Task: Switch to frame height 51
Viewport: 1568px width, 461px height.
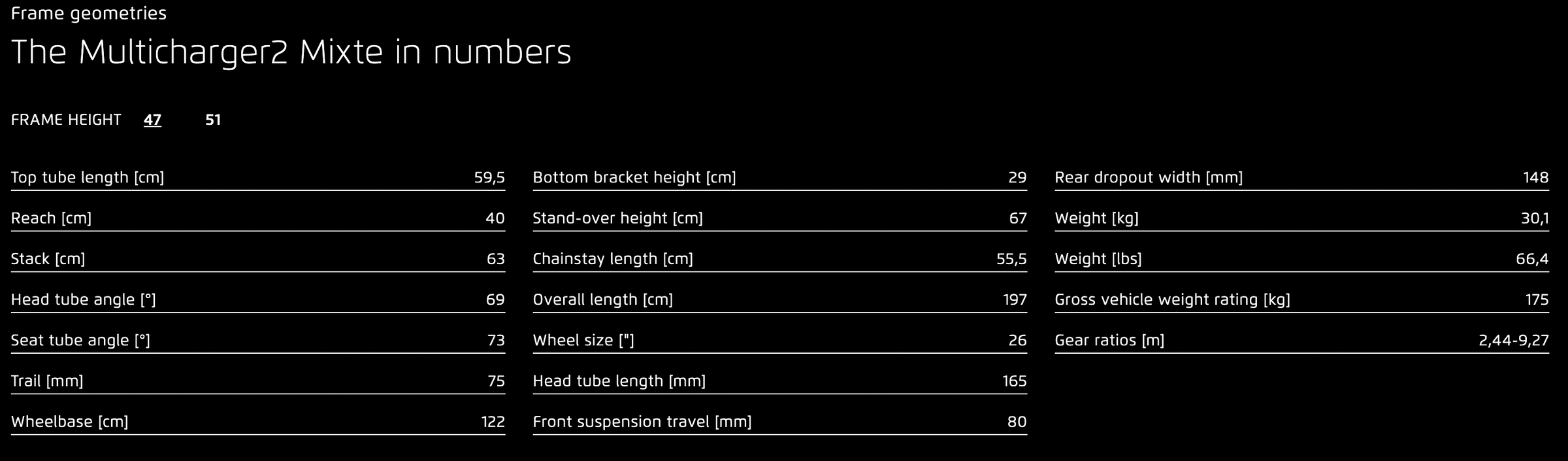Action: [x=213, y=120]
